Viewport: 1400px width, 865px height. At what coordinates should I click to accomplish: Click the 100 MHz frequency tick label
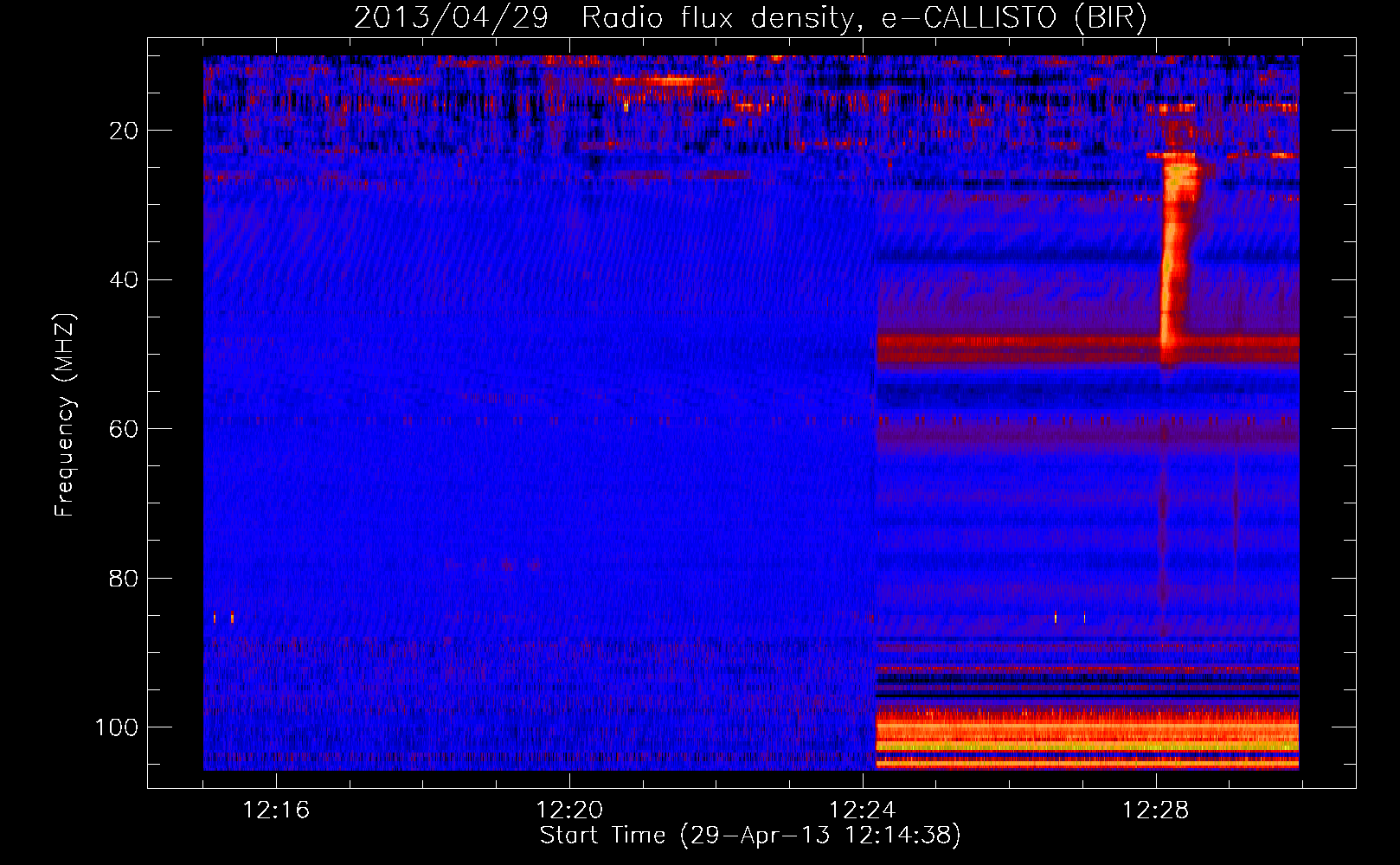(117, 727)
